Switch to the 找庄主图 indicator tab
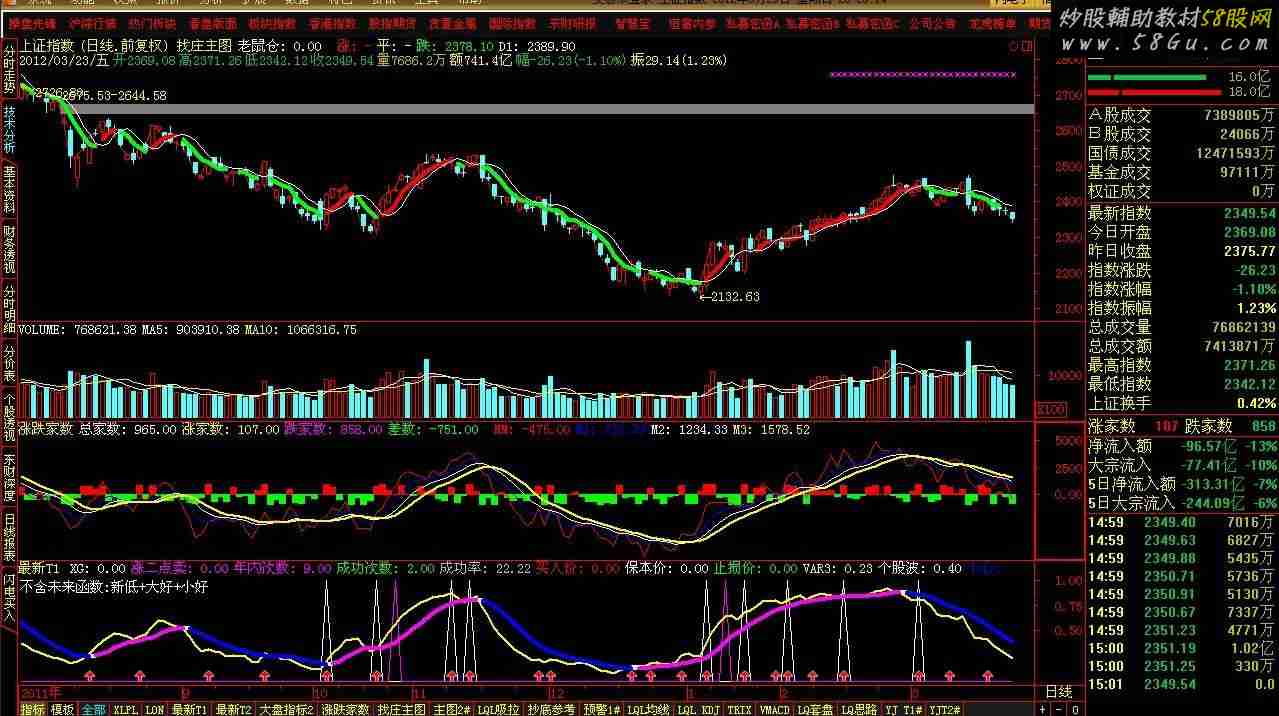Viewport: 1279px width, 716px height. click(x=402, y=709)
